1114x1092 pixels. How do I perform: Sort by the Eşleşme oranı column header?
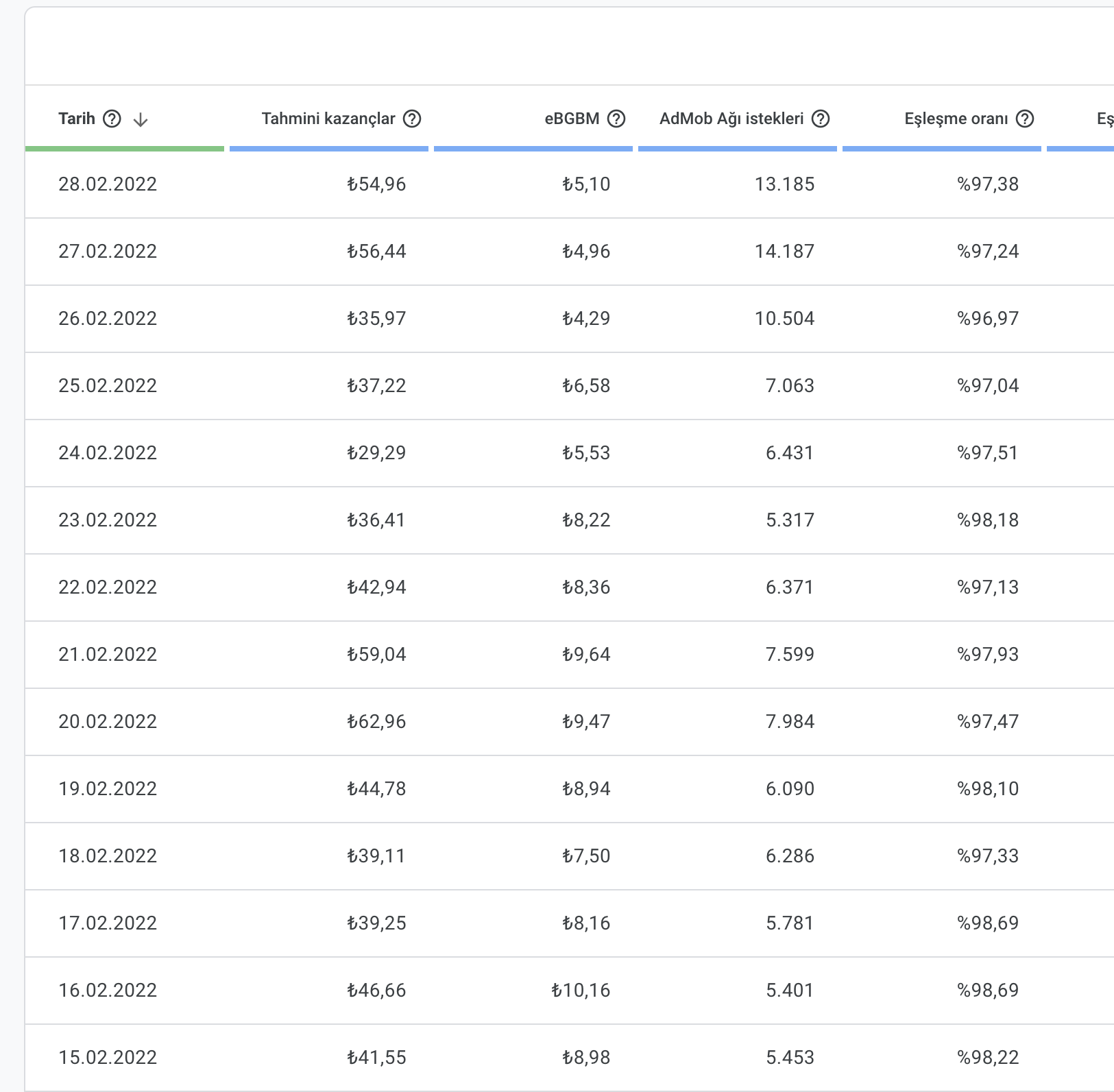pyautogui.click(x=956, y=119)
